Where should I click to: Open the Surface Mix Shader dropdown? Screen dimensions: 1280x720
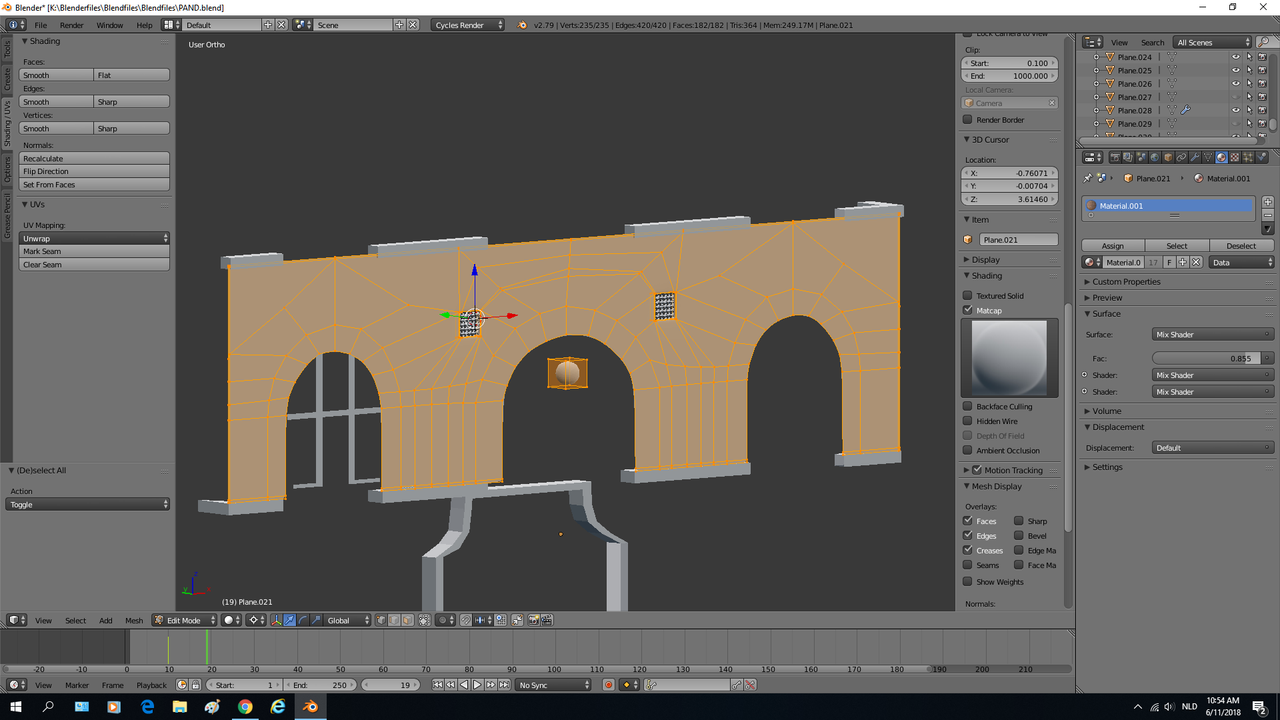tap(1212, 334)
